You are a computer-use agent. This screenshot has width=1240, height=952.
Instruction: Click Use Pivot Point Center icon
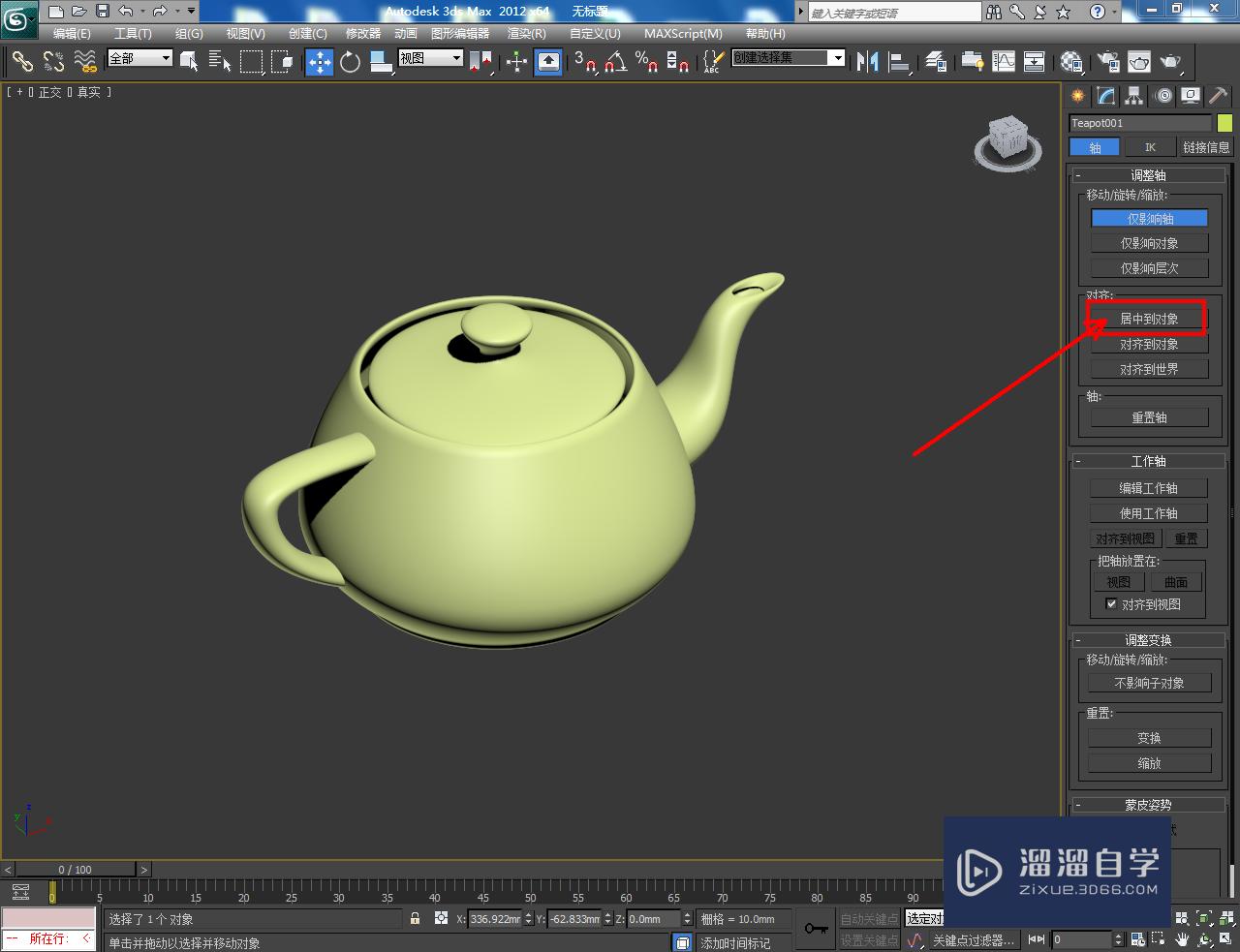pyautogui.click(x=480, y=62)
